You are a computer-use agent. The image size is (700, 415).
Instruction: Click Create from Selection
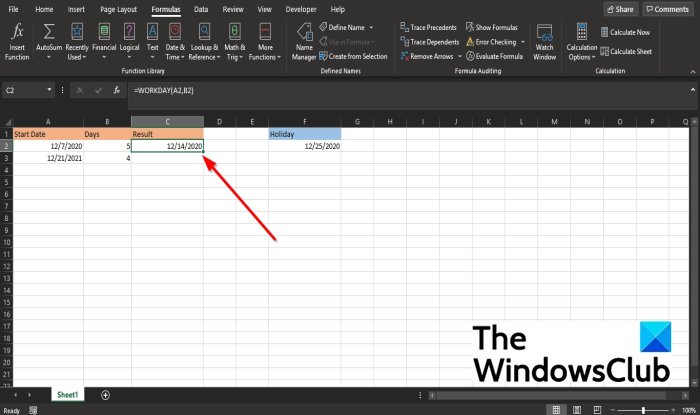click(x=353, y=56)
